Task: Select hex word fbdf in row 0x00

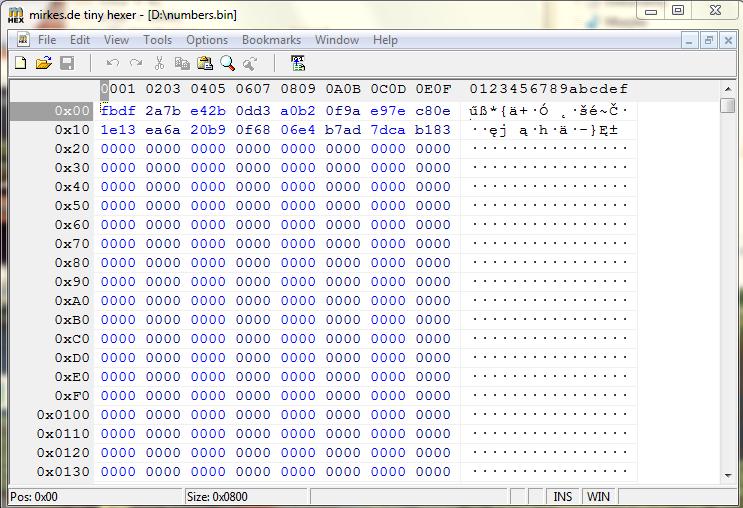Action: click(118, 111)
